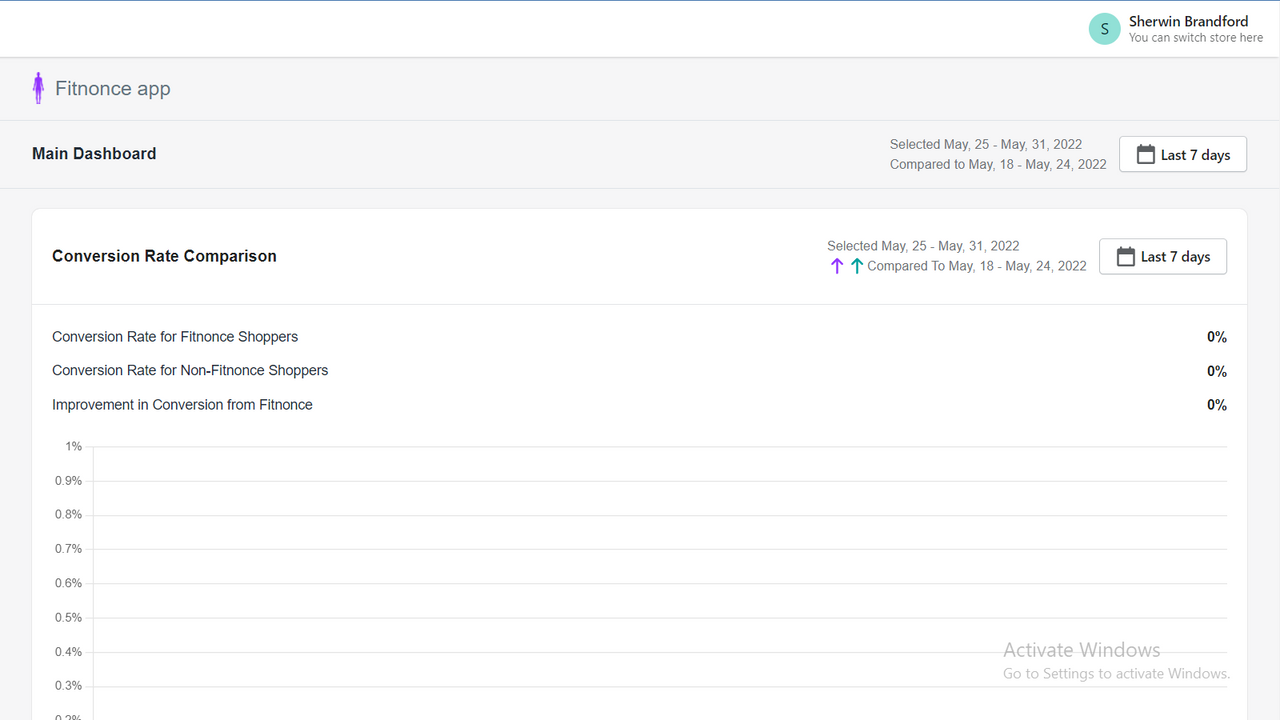The width and height of the screenshot is (1280, 720).
Task: Select the Main Dashboard heading
Action: [x=94, y=153]
